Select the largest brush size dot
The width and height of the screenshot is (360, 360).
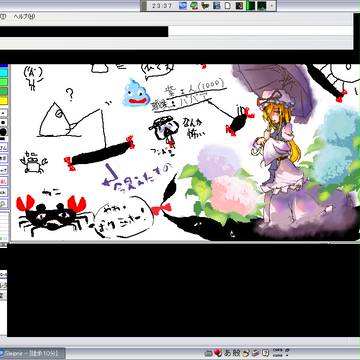pyautogui.click(x=3, y=132)
